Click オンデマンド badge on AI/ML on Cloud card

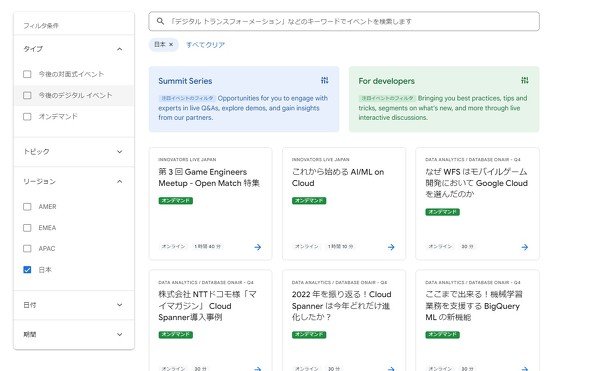[309, 201]
